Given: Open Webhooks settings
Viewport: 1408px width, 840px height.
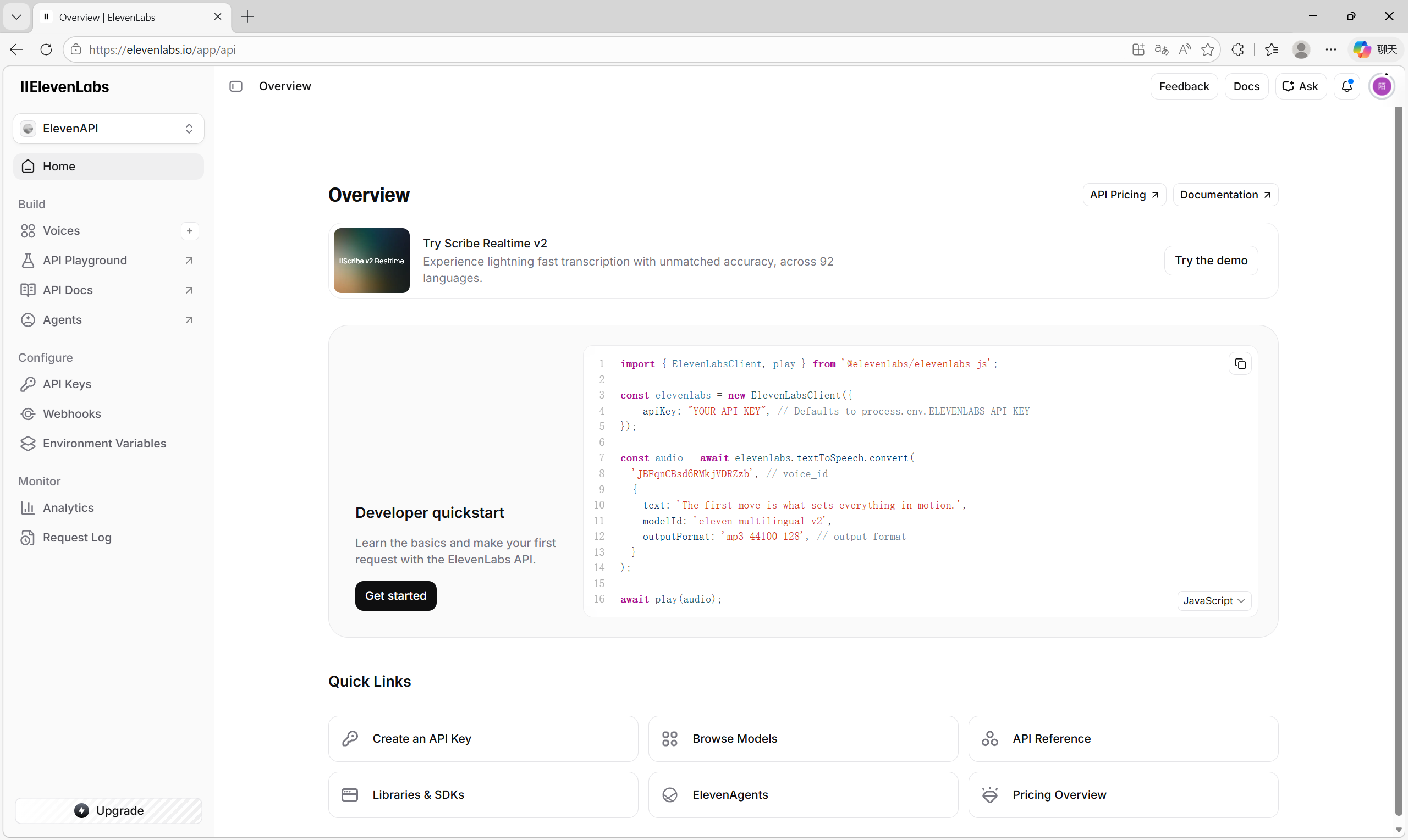Looking at the screenshot, I should 108,414.
